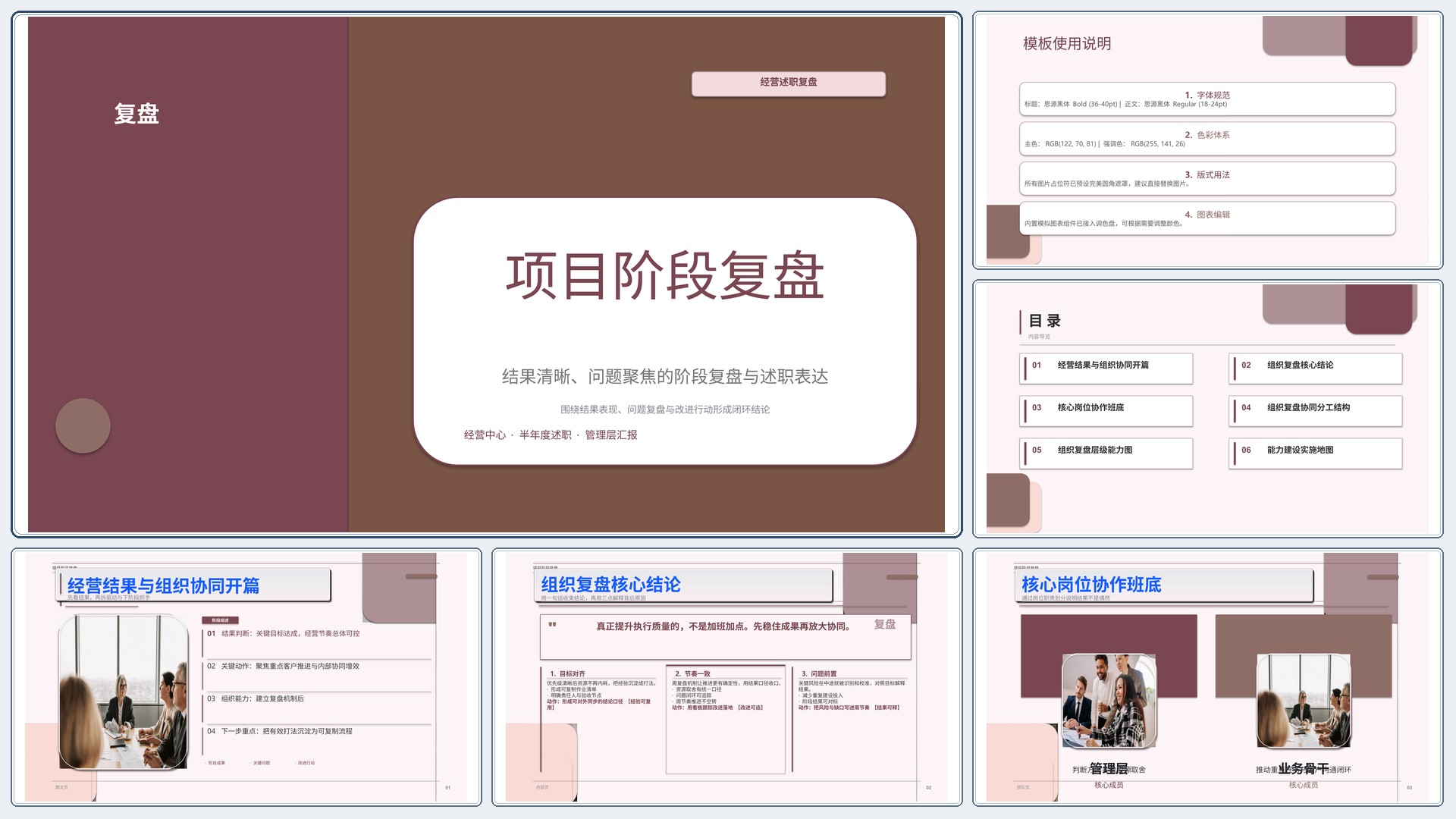Click the quote 真正提升执行质量的，不是加班加点
The image size is (1456, 819).
click(x=723, y=627)
